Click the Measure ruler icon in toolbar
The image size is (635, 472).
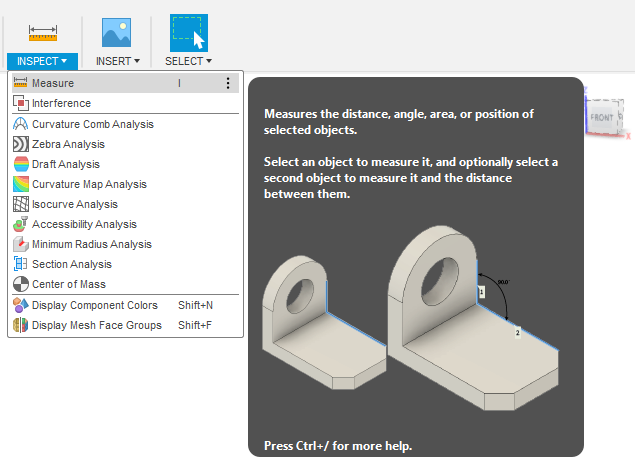[42, 31]
